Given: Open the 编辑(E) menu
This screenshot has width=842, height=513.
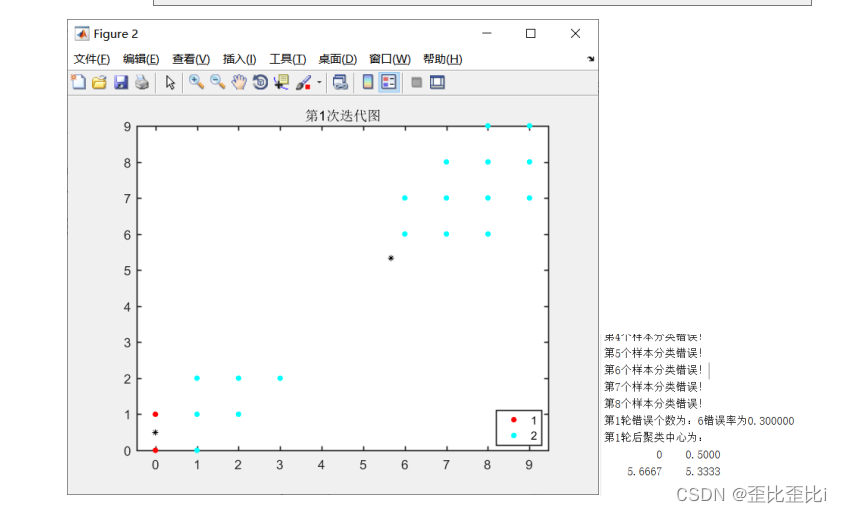Looking at the screenshot, I should [x=141, y=59].
